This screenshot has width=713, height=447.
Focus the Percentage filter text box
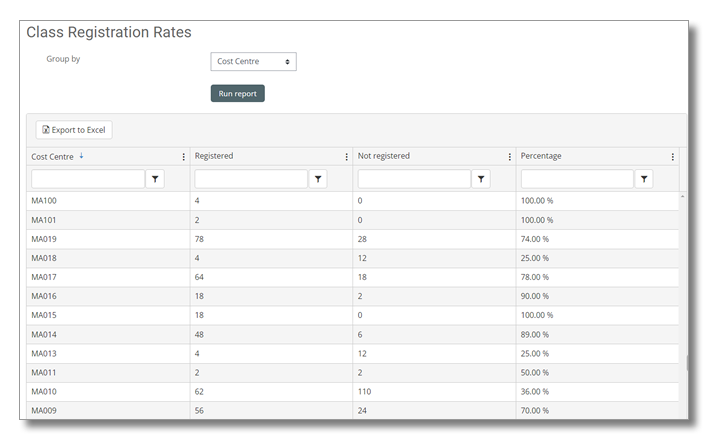[577, 179]
